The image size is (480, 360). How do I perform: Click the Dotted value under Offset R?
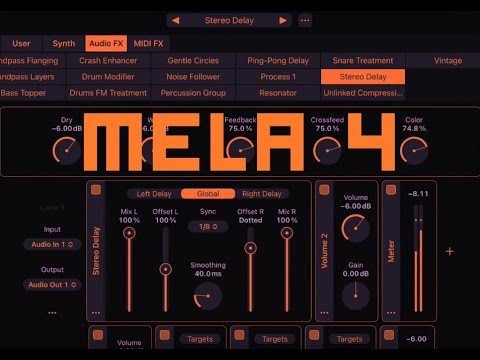click(x=250, y=220)
